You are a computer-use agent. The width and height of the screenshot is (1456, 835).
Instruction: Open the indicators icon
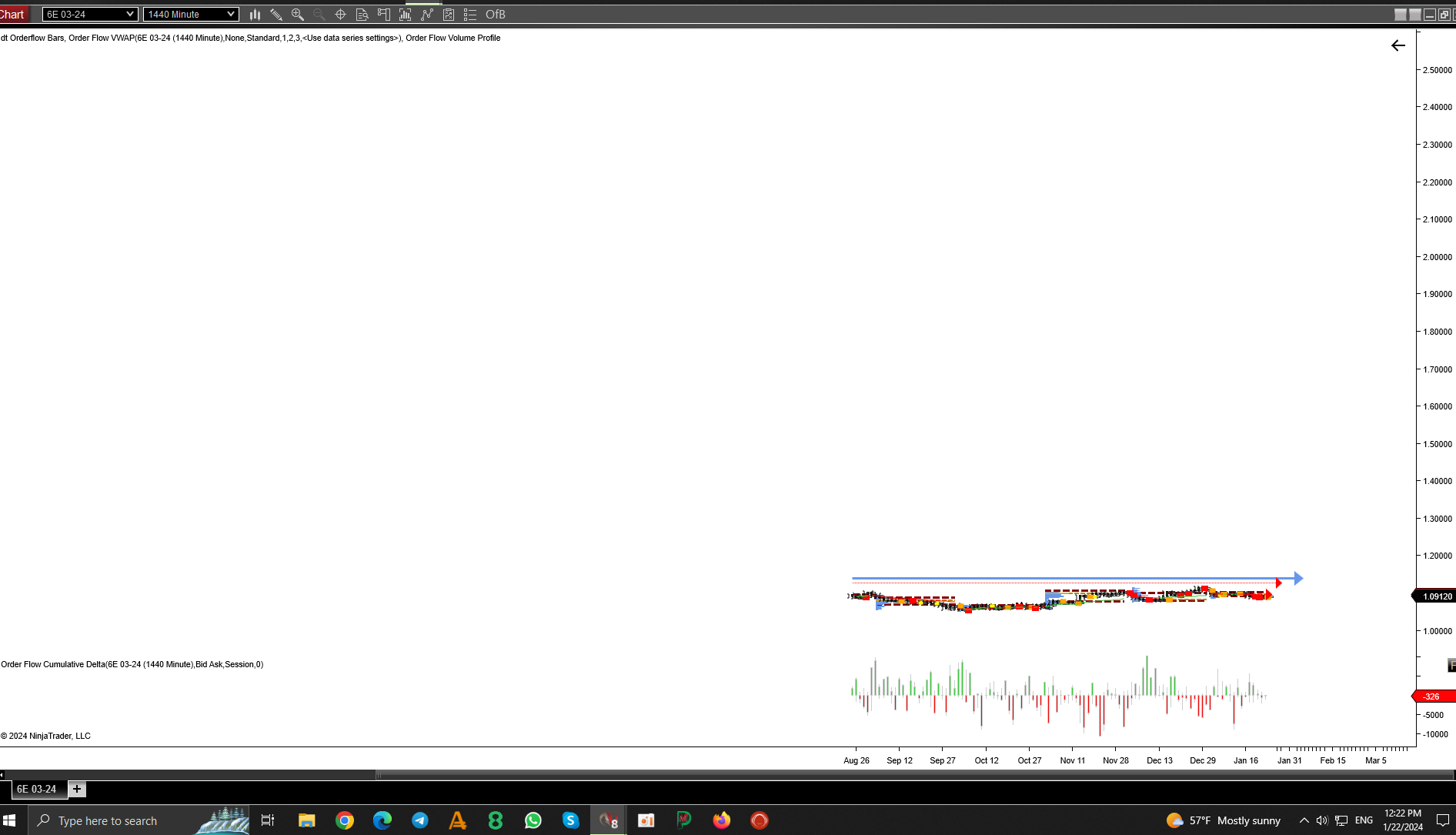tap(406, 15)
